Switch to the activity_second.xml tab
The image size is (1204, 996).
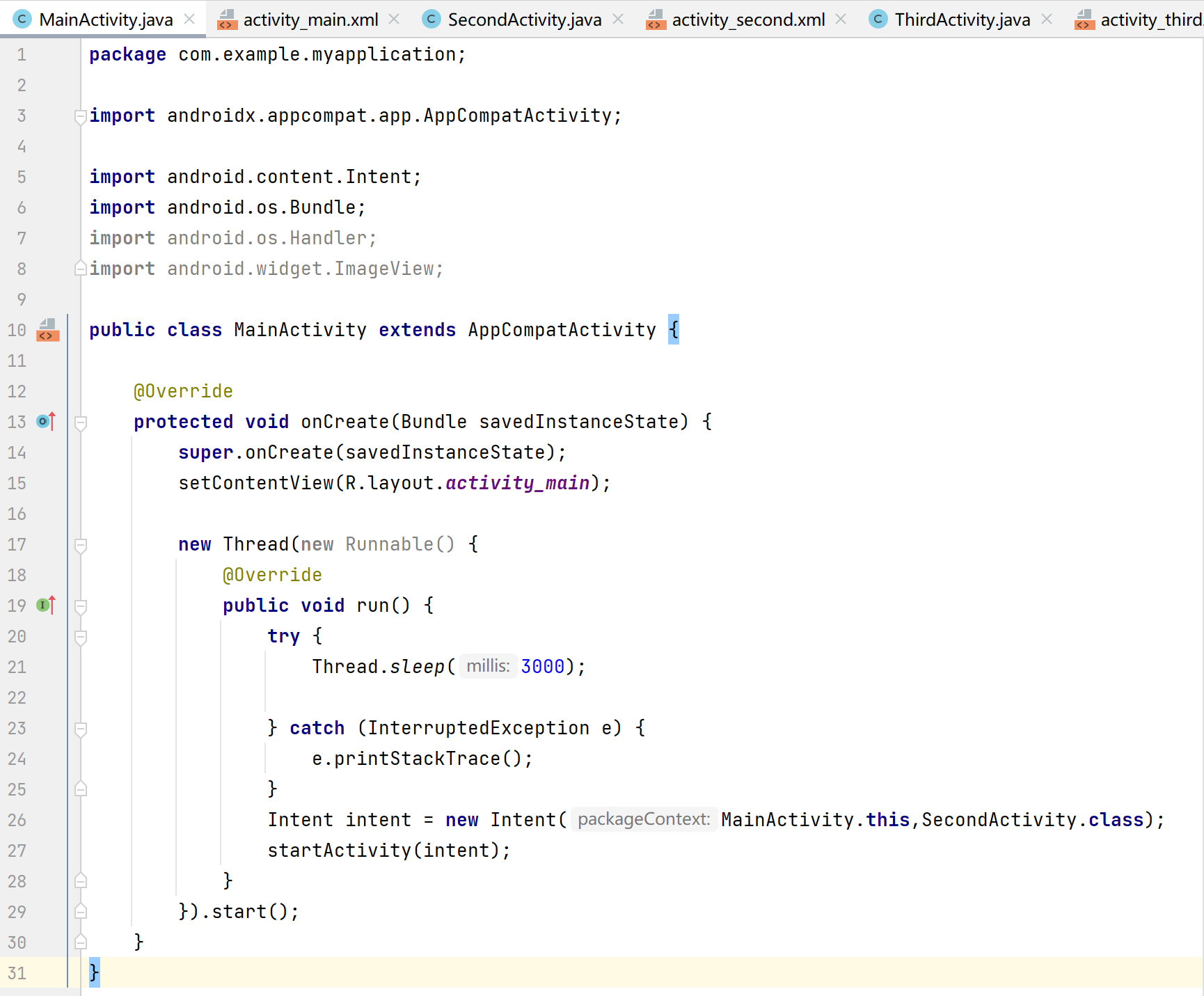[748, 19]
